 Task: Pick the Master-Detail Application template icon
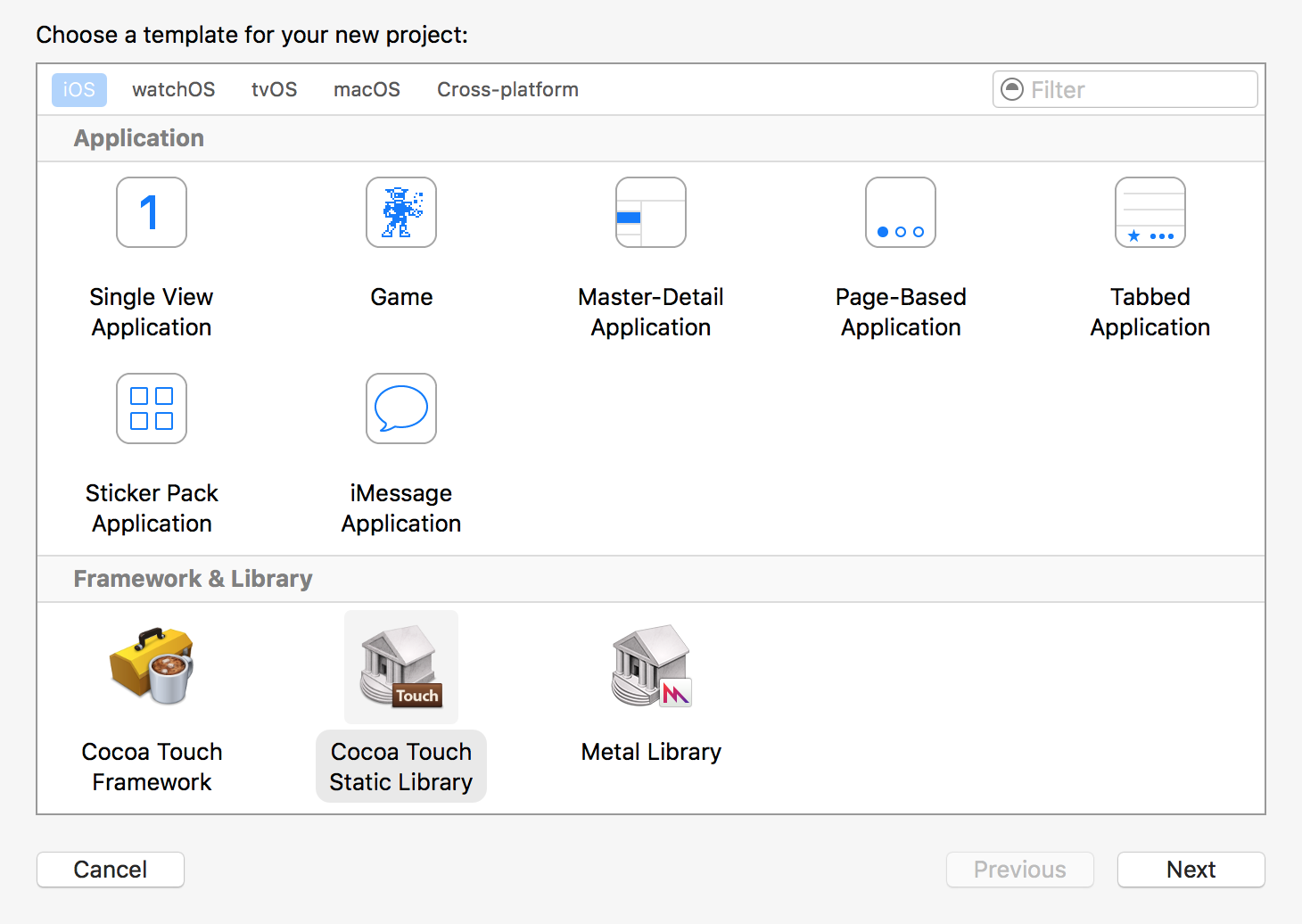point(651,212)
